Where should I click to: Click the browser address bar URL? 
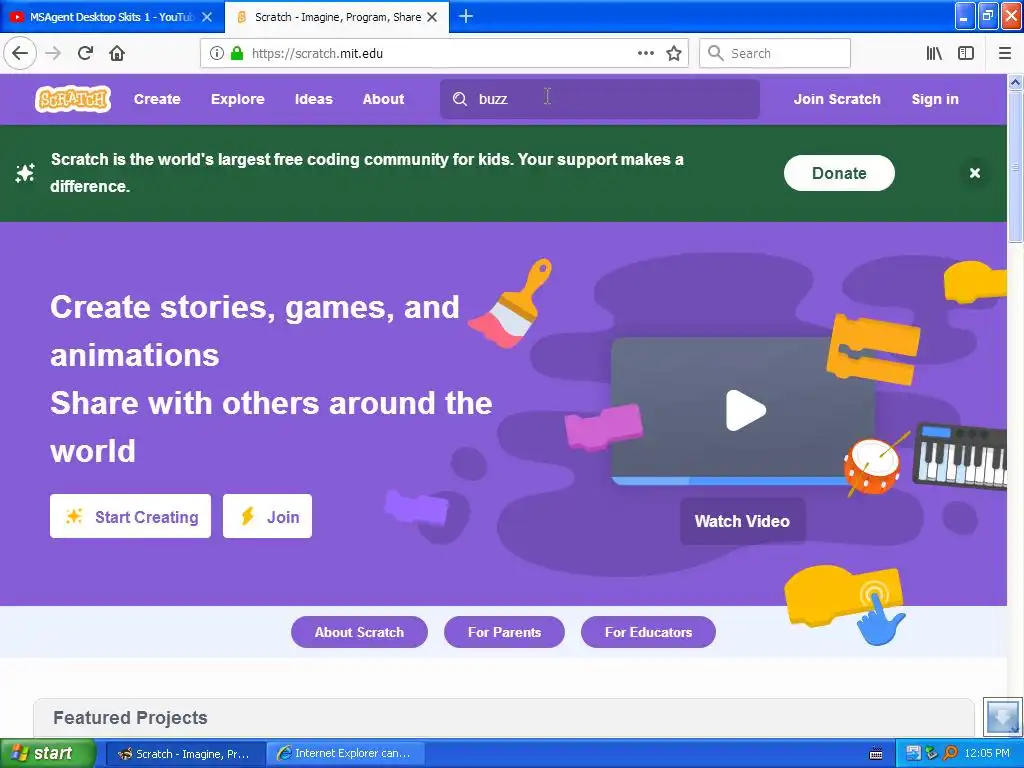pos(317,54)
